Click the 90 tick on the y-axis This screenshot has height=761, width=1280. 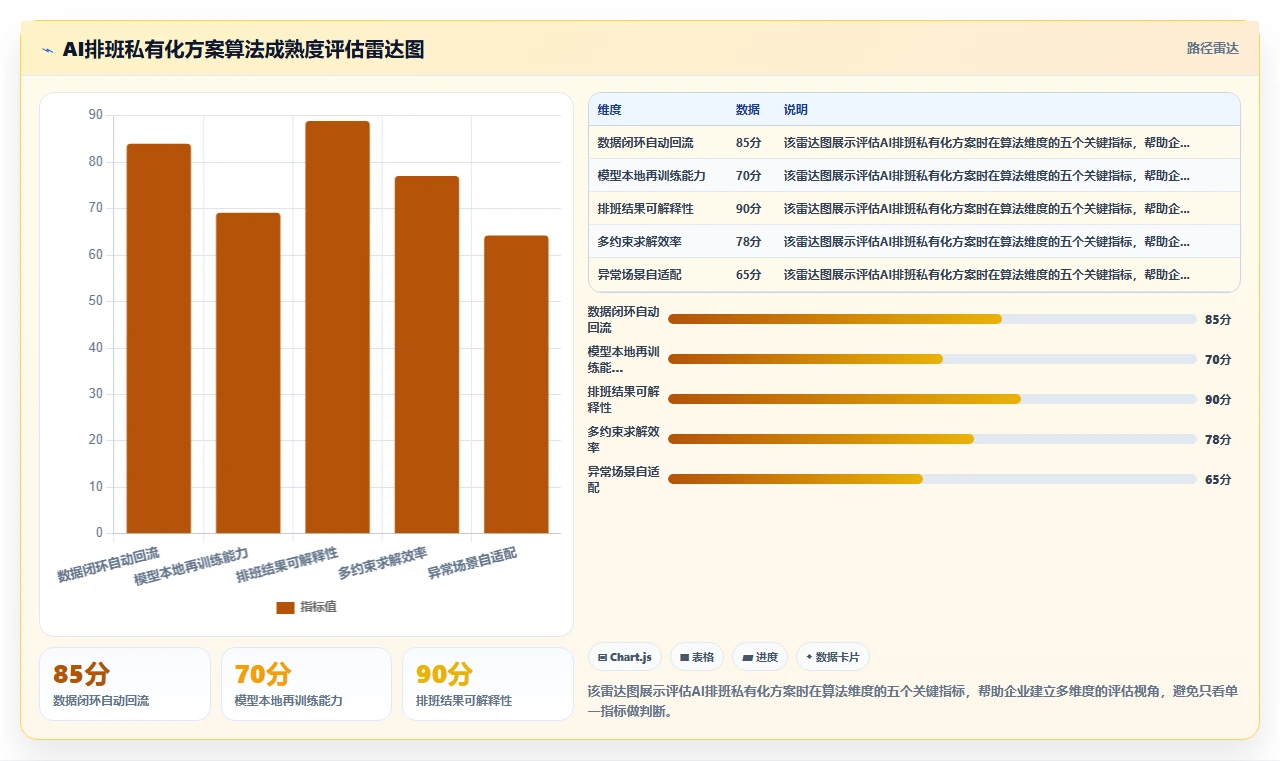[96, 115]
